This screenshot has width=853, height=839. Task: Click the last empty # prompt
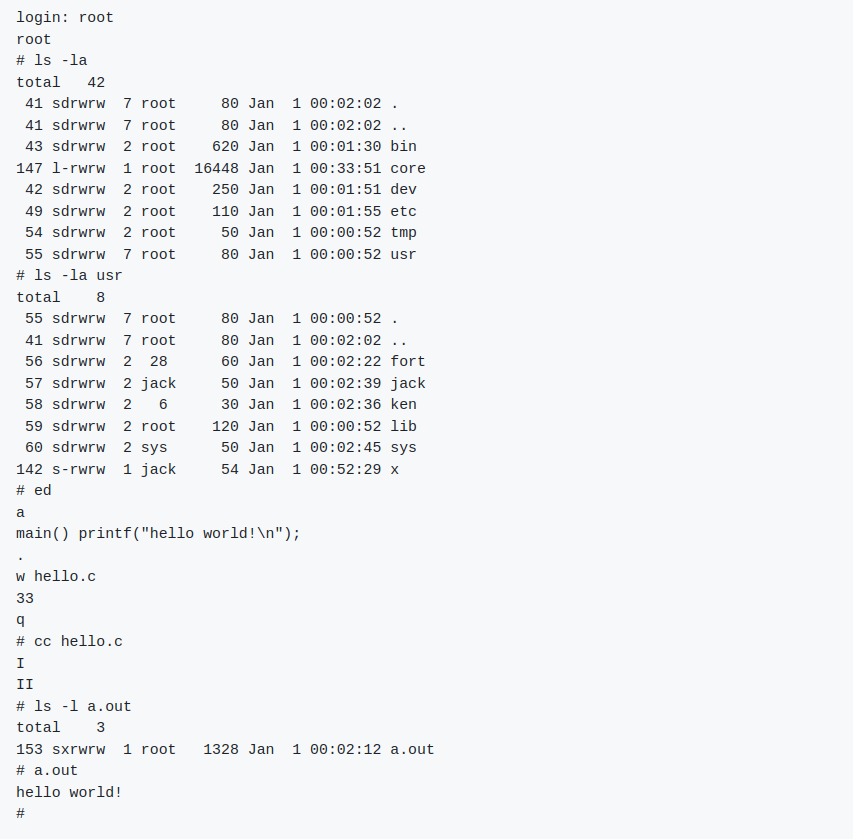(20, 815)
